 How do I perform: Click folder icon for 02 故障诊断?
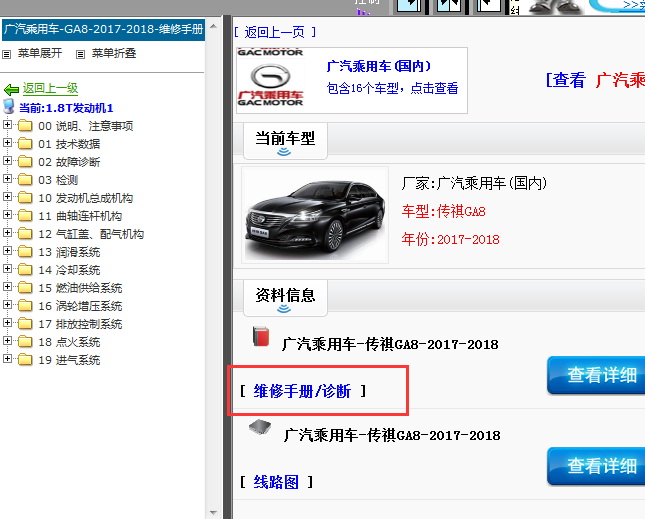25,162
